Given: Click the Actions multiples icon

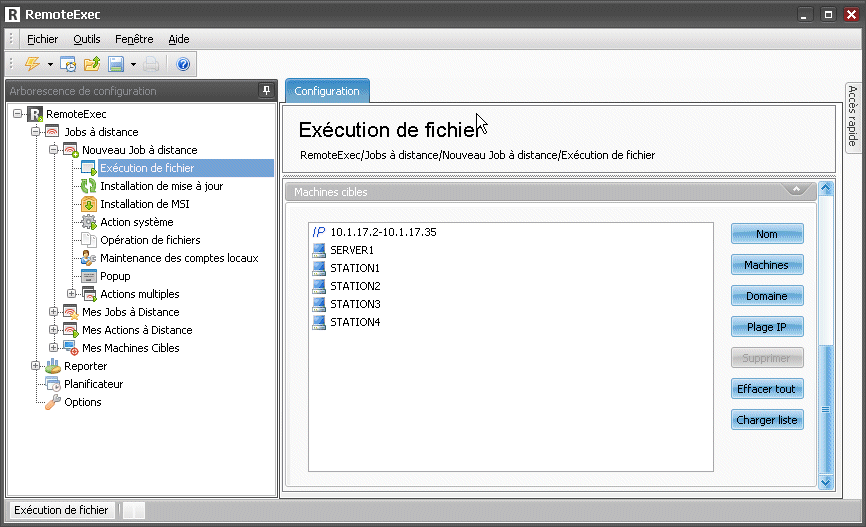Looking at the screenshot, I should 89,294.
